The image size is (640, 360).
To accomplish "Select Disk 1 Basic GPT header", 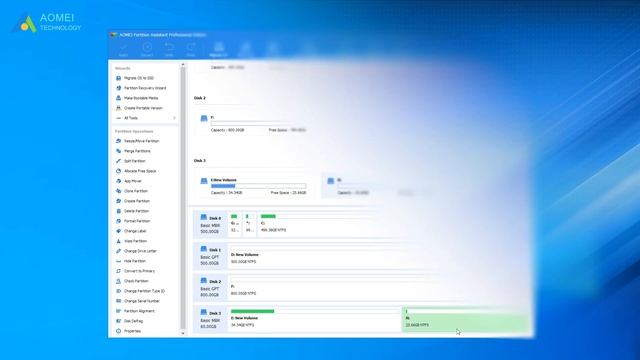I will pyautogui.click(x=211, y=256).
